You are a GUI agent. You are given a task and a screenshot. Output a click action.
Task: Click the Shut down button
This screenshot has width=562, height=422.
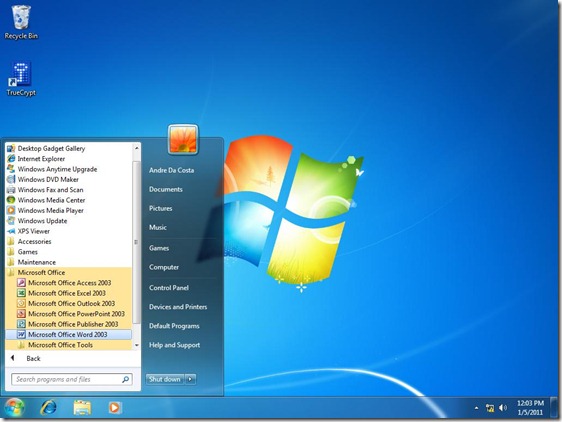(x=165, y=379)
